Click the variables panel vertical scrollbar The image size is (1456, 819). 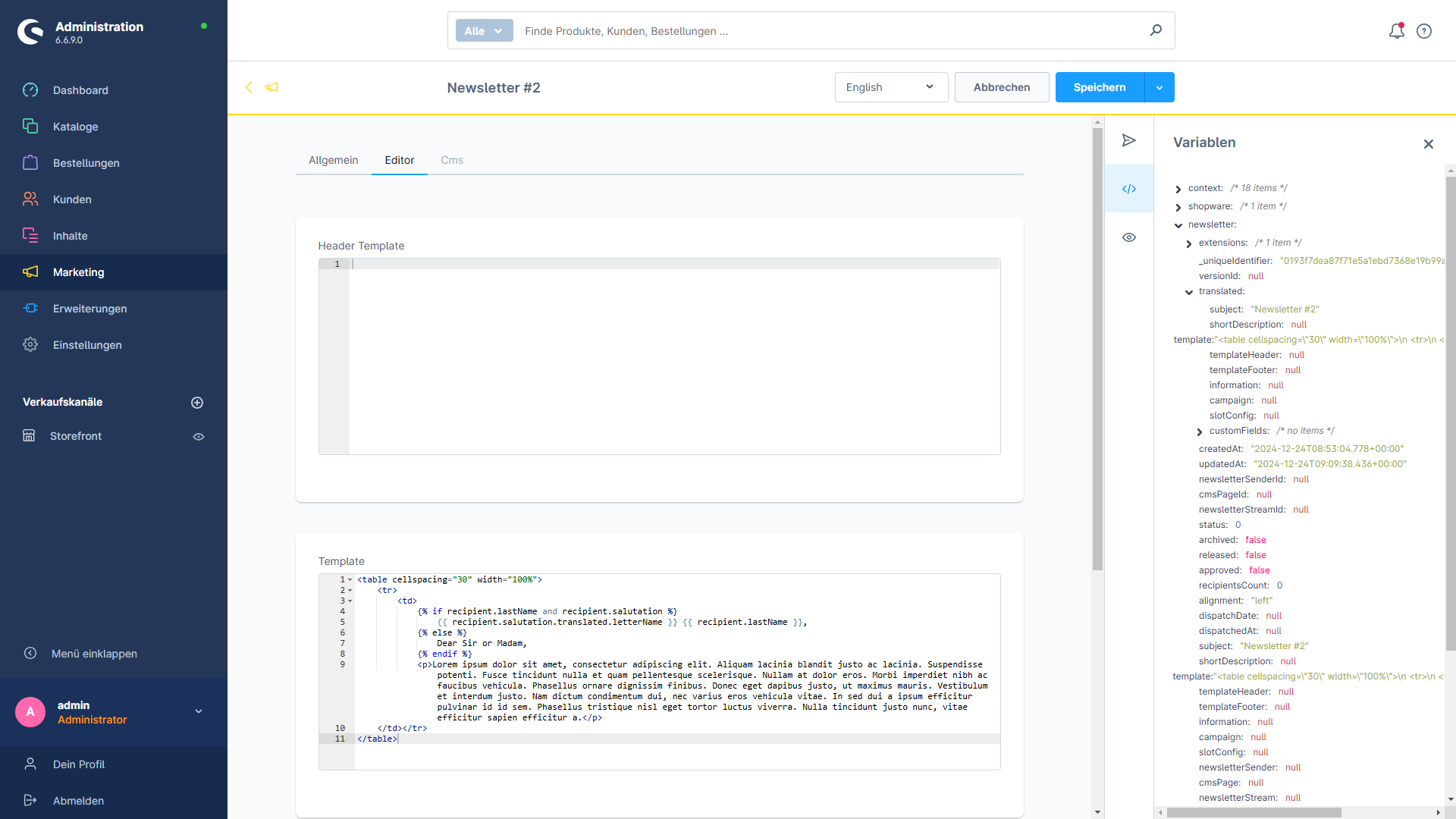[x=1451, y=413]
